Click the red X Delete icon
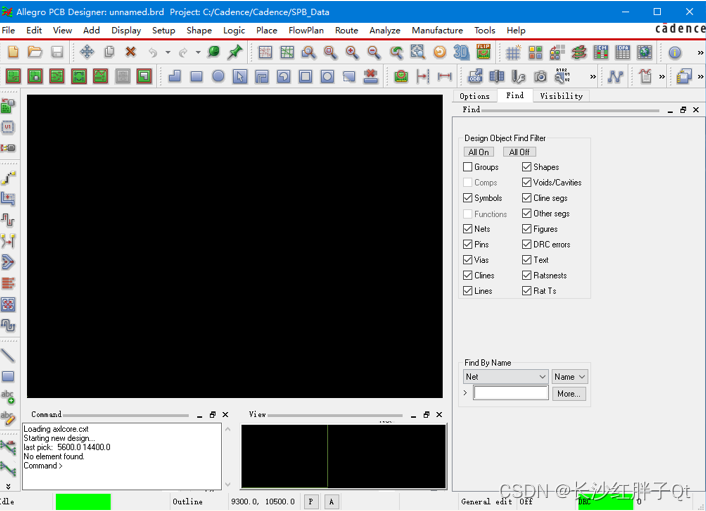 click(131, 52)
